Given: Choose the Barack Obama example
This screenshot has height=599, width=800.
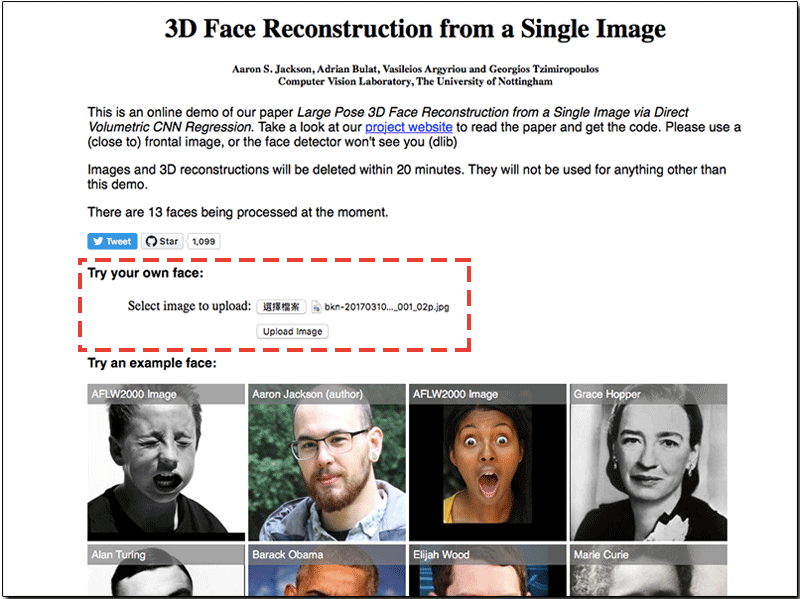Looking at the screenshot, I should tap(327, 570).
